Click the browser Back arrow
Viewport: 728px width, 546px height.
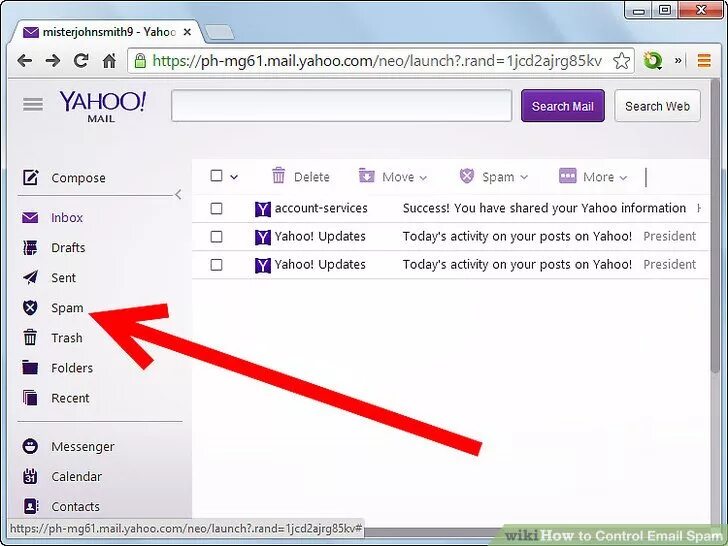[x=24, y=60]
